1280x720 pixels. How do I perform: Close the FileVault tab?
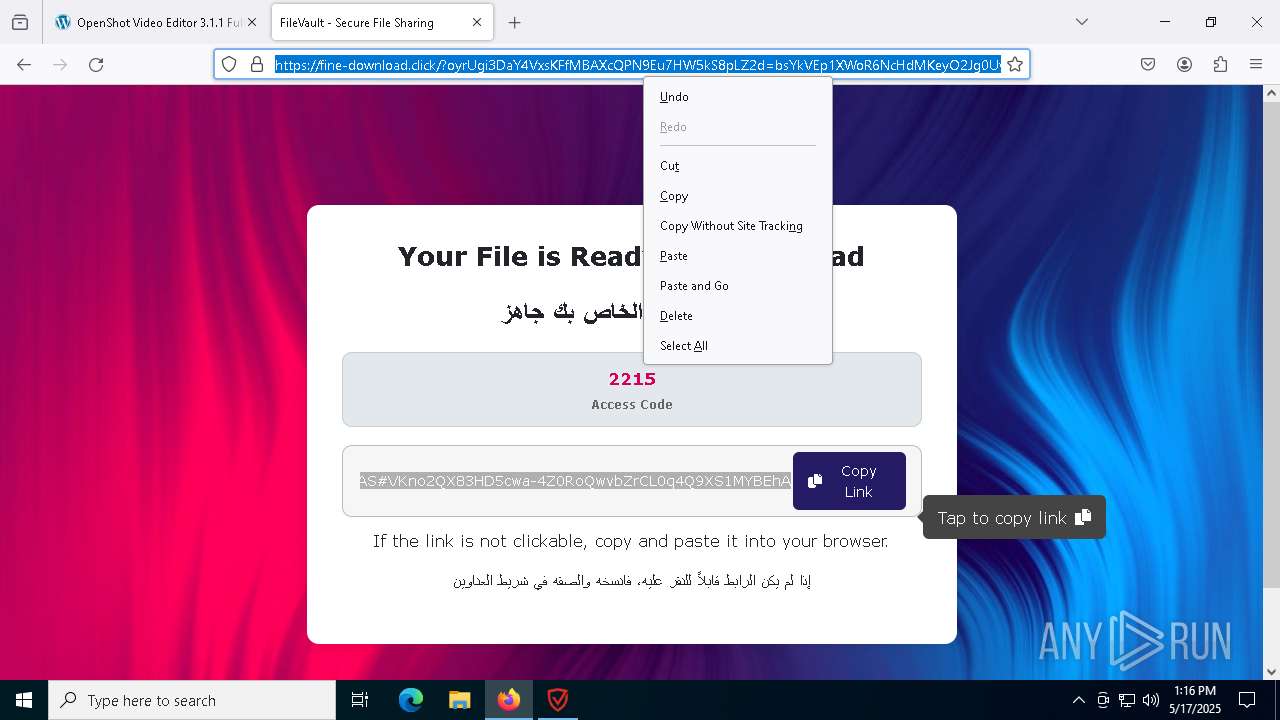(x=477, y=22)
